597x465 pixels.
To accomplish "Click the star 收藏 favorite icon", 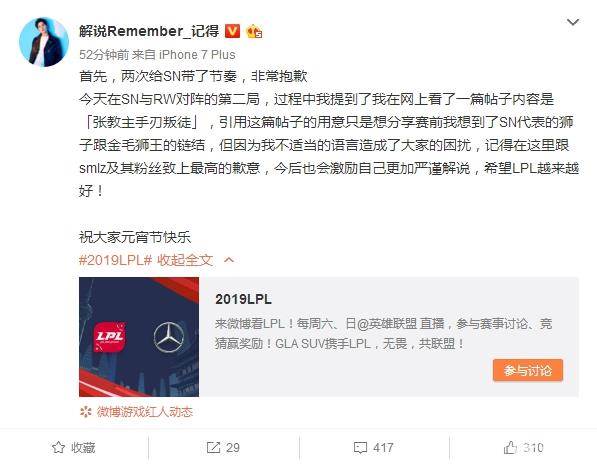I will (x=58, y=447).
